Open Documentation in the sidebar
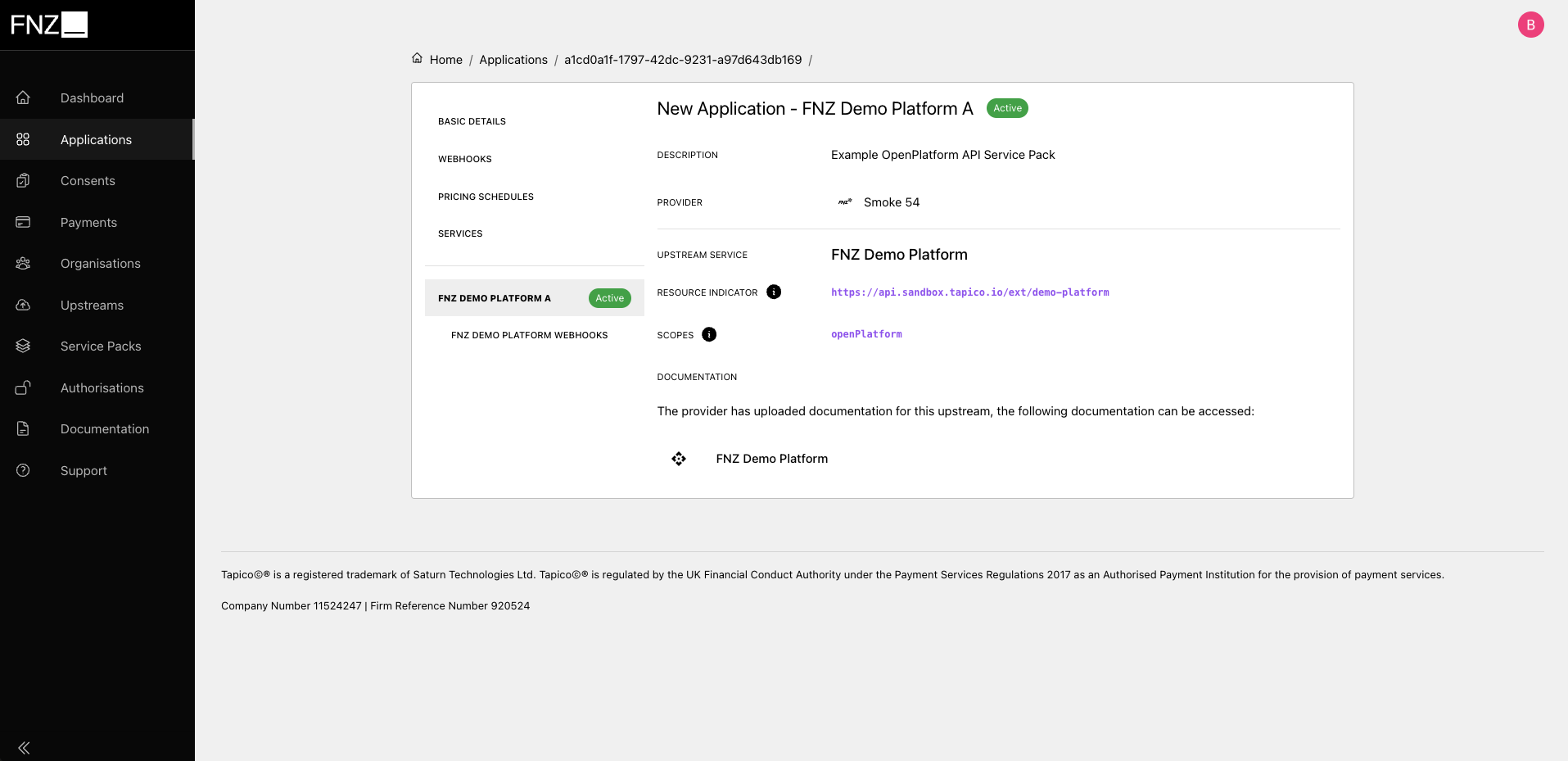Screen dimensions: 1568x761 105,428
